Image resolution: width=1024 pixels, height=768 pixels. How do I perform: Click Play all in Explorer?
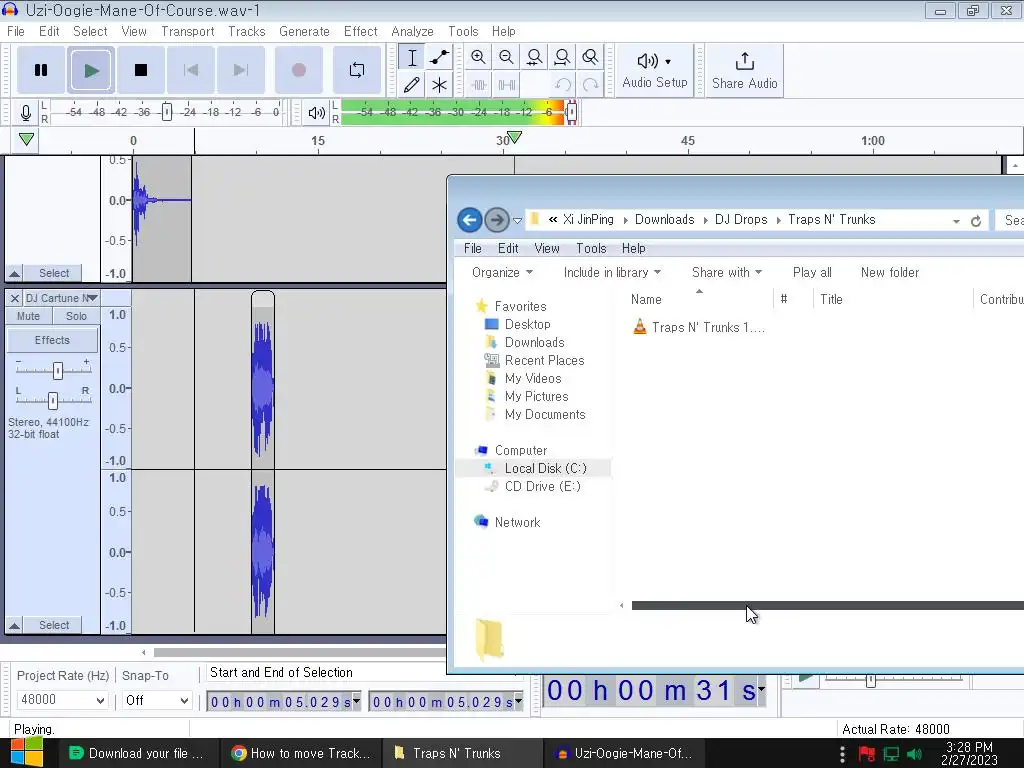tap(812, 272)
